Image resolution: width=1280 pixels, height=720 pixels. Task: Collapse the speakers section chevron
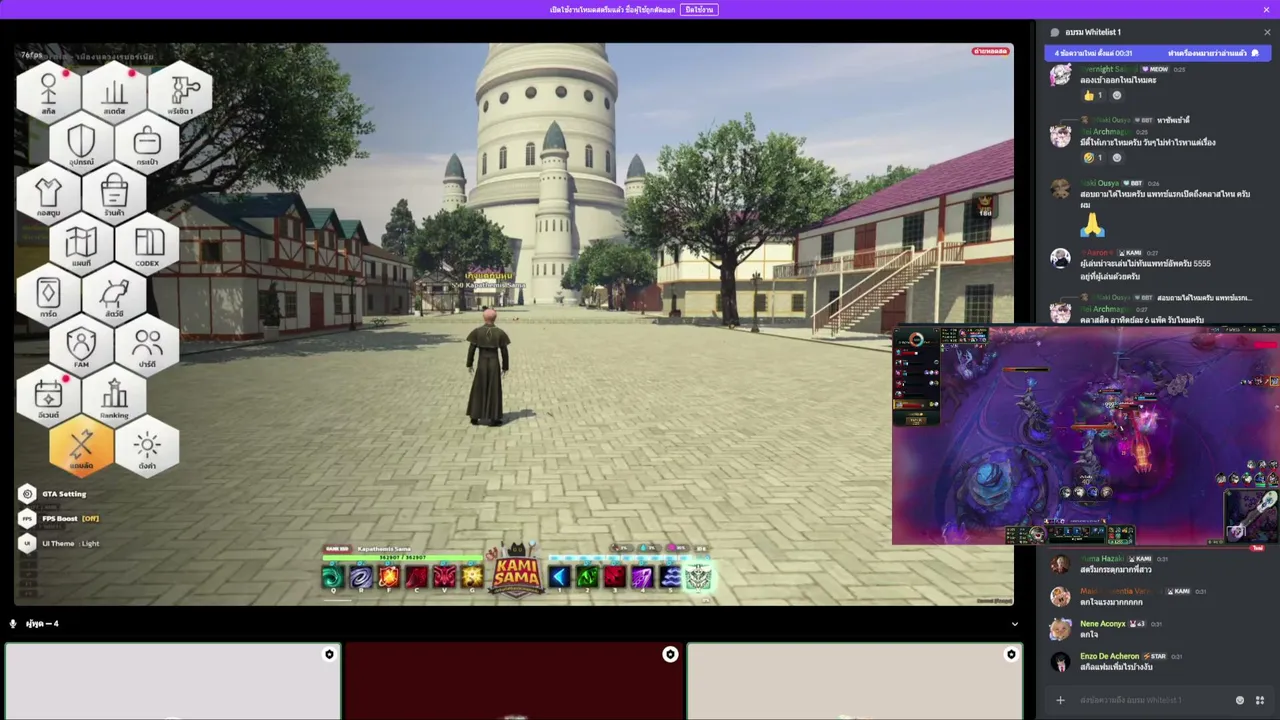pyautogui.click(x=1015, y=624)
